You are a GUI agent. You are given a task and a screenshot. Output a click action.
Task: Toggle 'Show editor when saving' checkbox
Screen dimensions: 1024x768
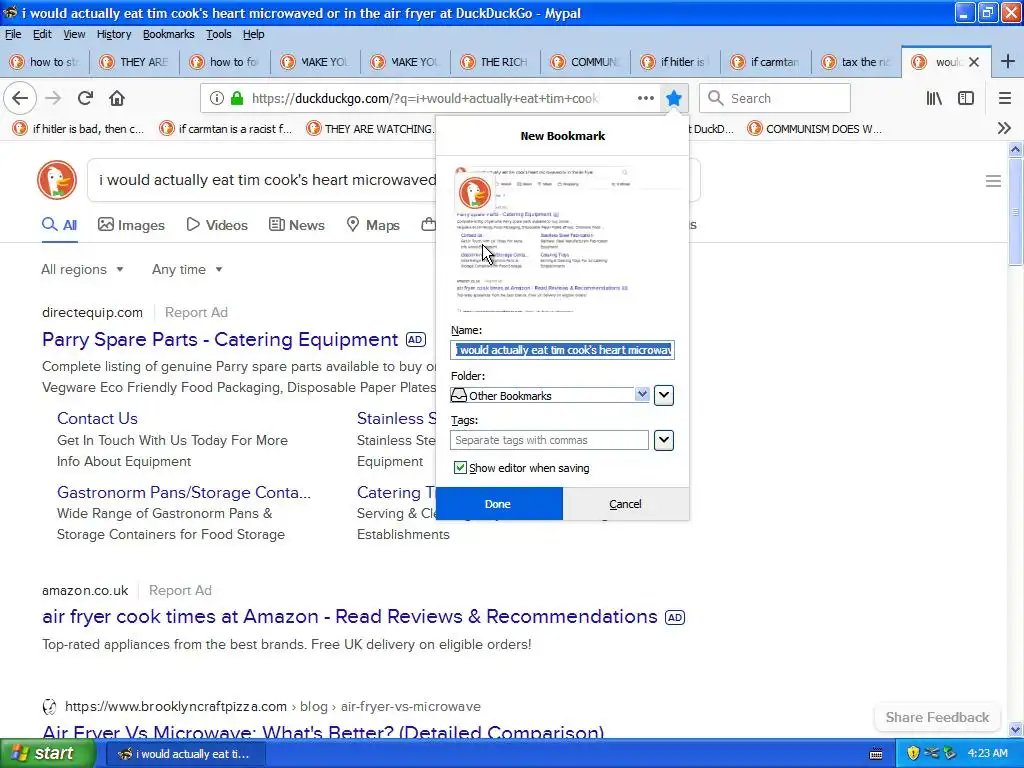pos(460,468)
